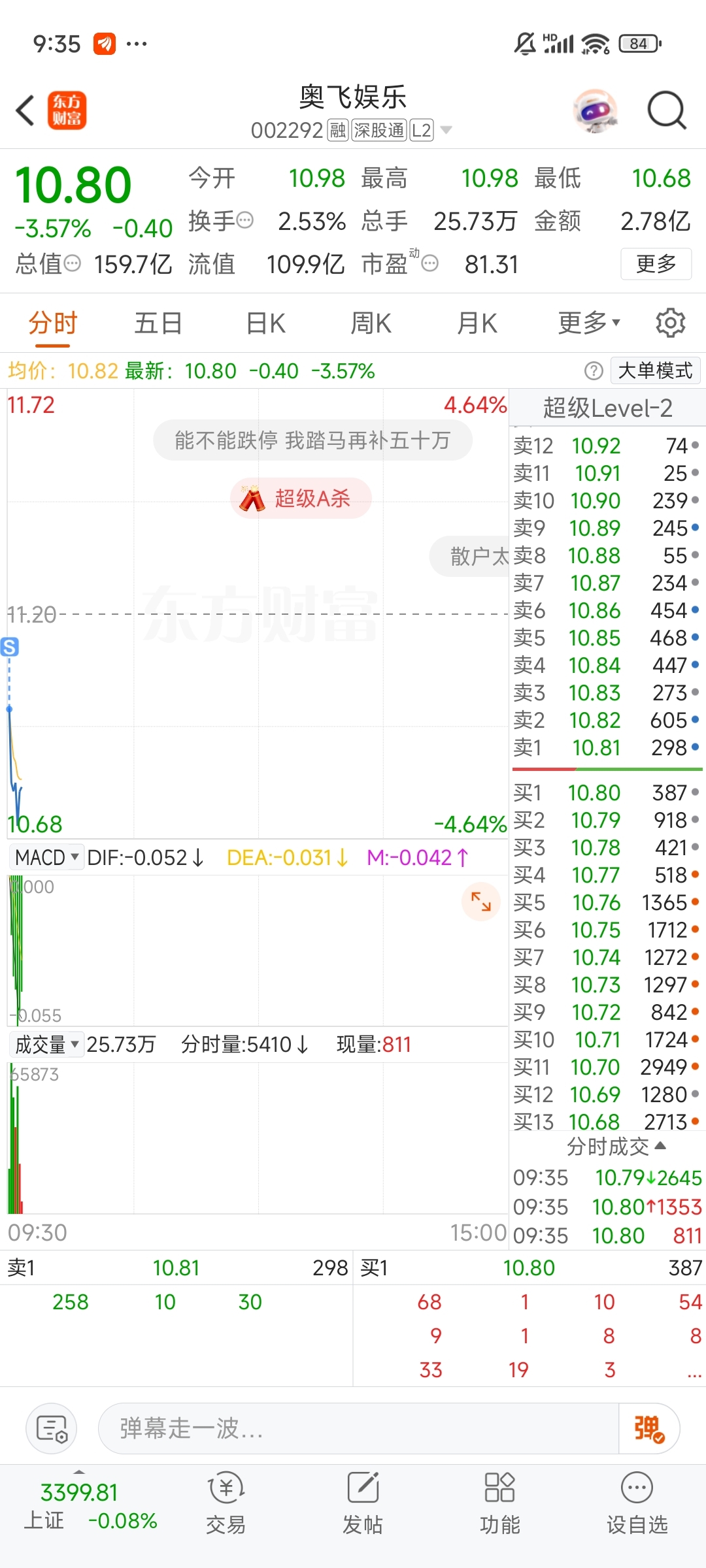Tap the help question mark icon

(x=594, y=371)
